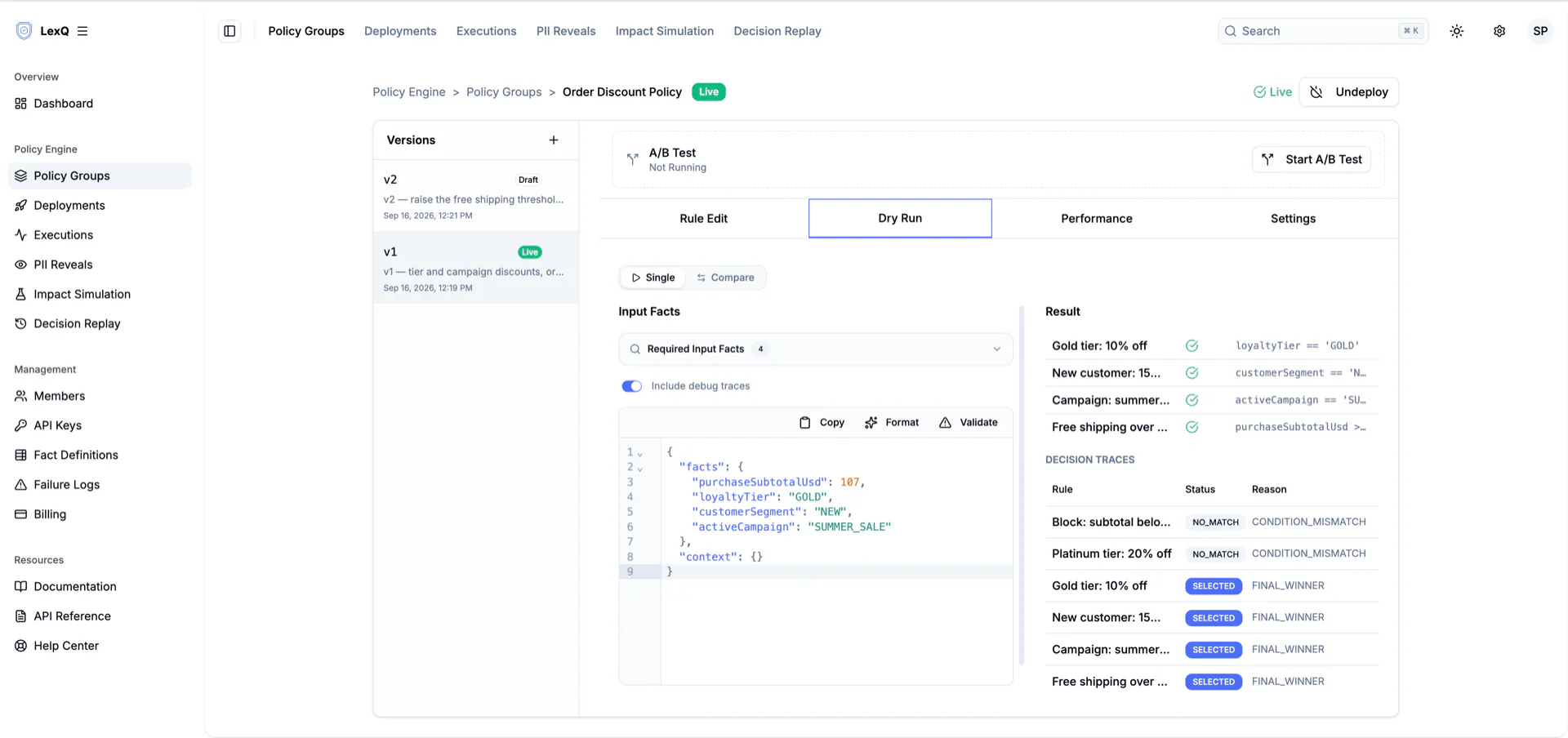The image size is (1568, 738).
Task: Go to Decision Replay in top navigation
Action: point(777,31)
